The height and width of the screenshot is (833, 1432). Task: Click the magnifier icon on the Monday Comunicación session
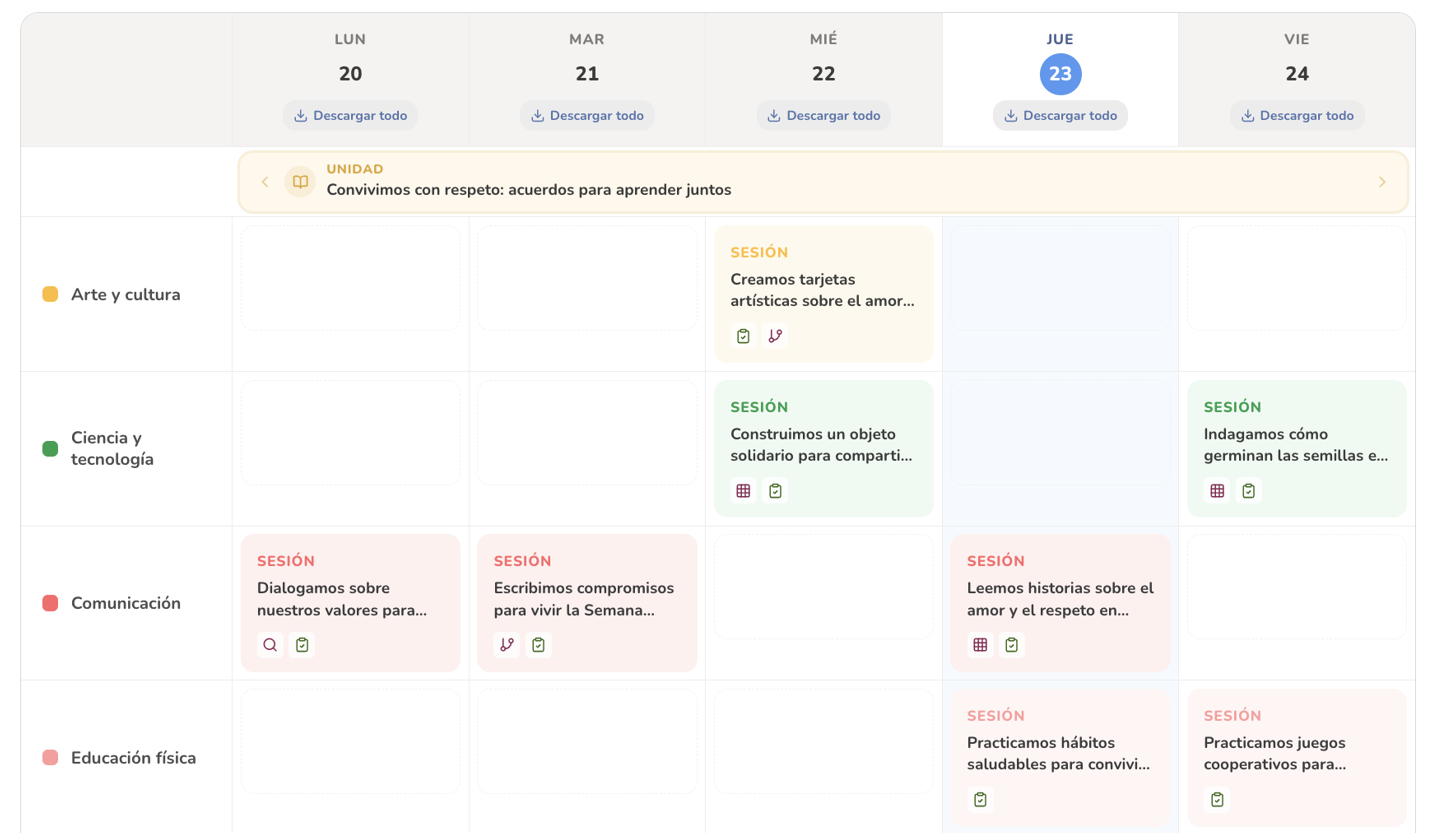coord(270,645)
